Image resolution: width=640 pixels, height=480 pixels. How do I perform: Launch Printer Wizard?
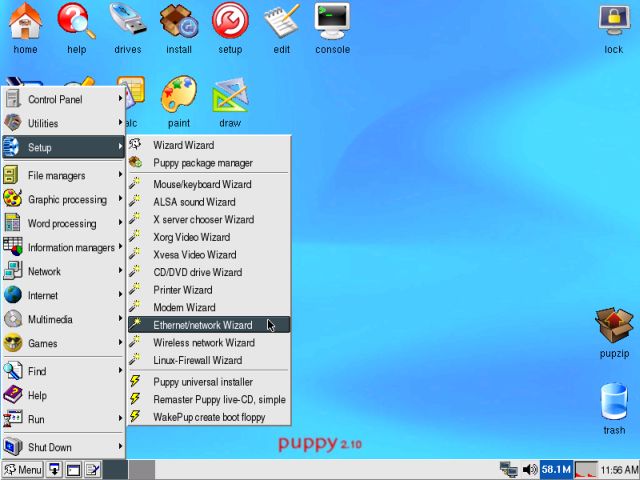pyautogui.click(x=209, y=289)
